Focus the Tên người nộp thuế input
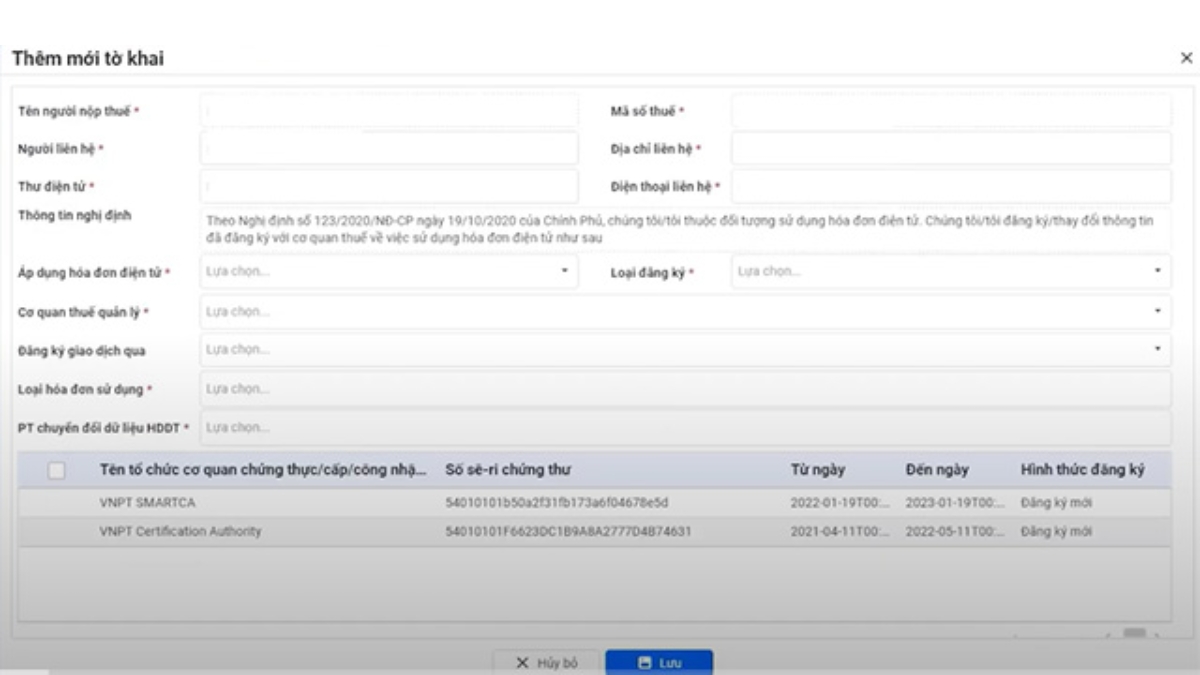 [388, 111]
